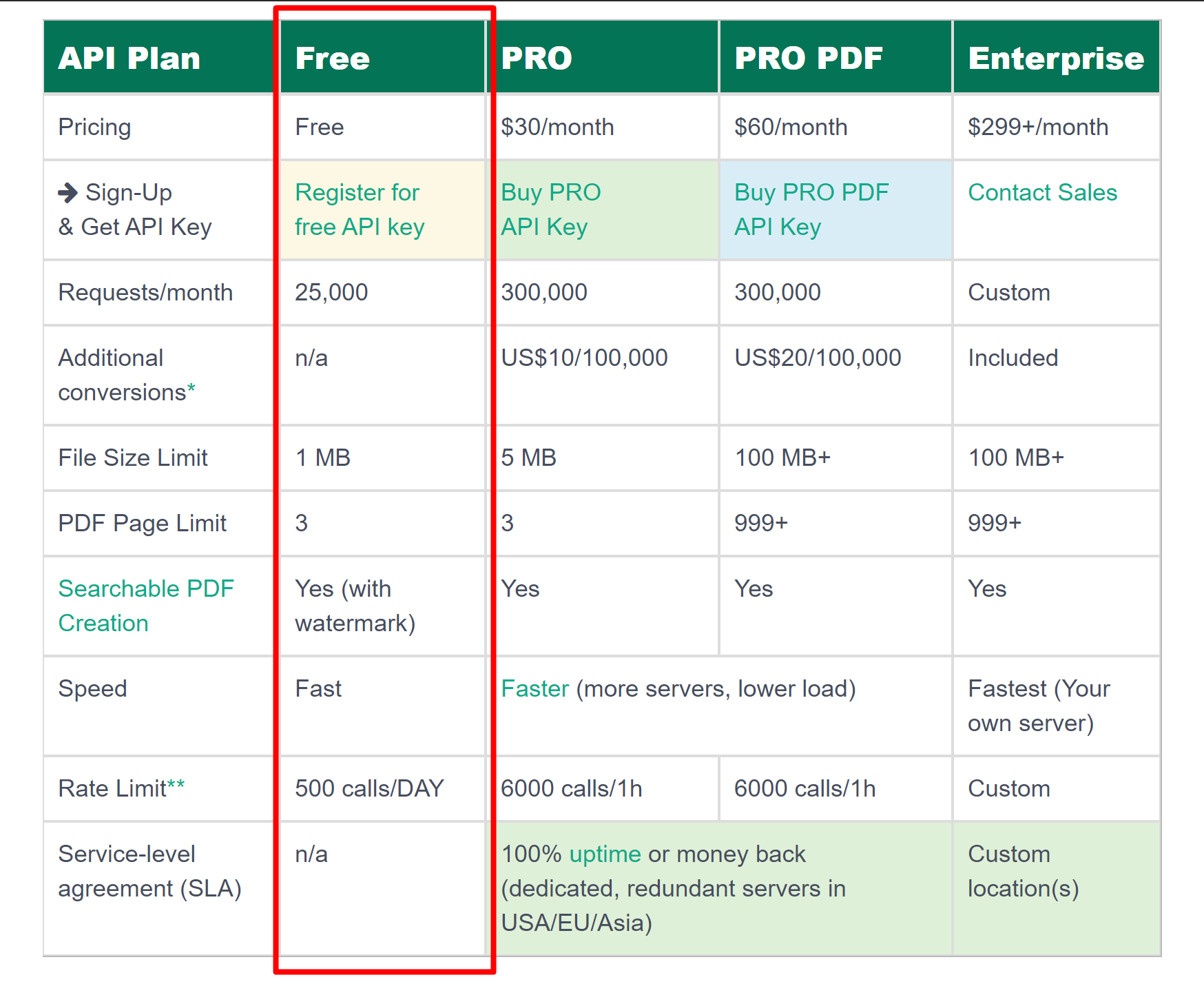
Task: Open the Register for free API key link
Action: (360, 209)
